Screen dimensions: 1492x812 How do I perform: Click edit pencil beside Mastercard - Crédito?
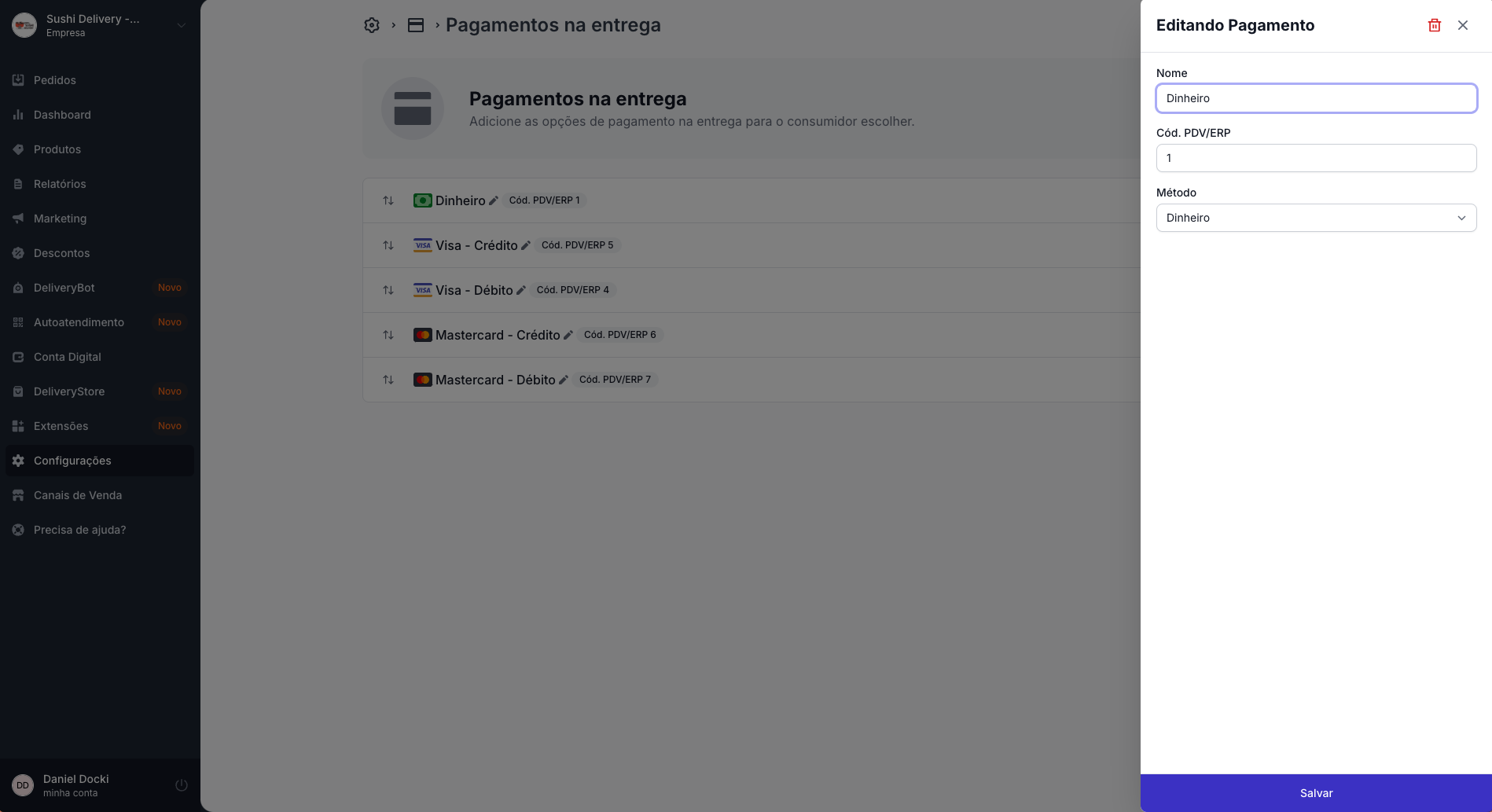tap(568, 335)
